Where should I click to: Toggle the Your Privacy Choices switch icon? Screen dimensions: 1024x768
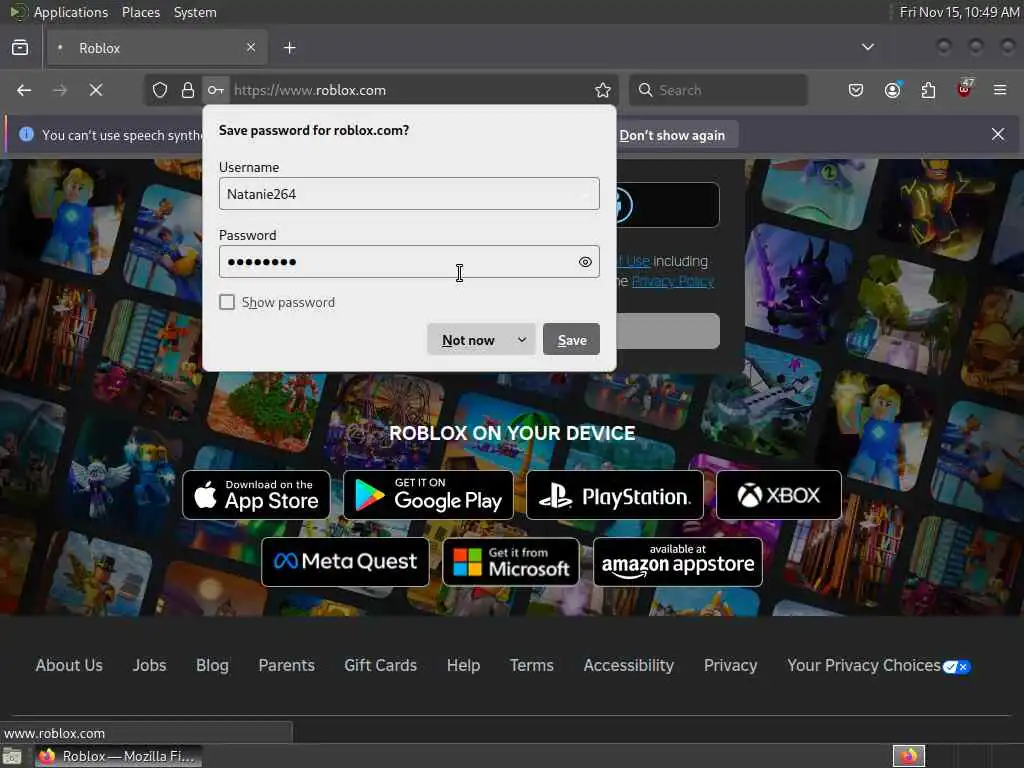pos(957,667)
